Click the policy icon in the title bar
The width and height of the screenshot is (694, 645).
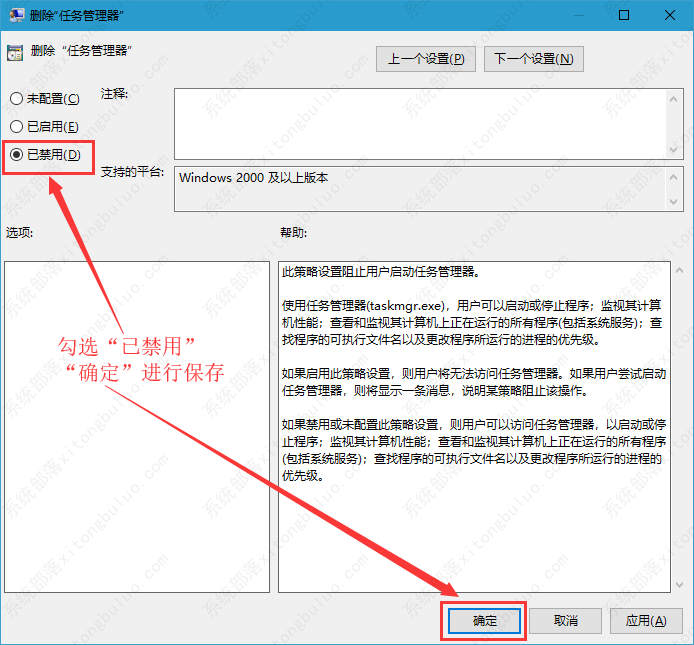coord(16,16)
